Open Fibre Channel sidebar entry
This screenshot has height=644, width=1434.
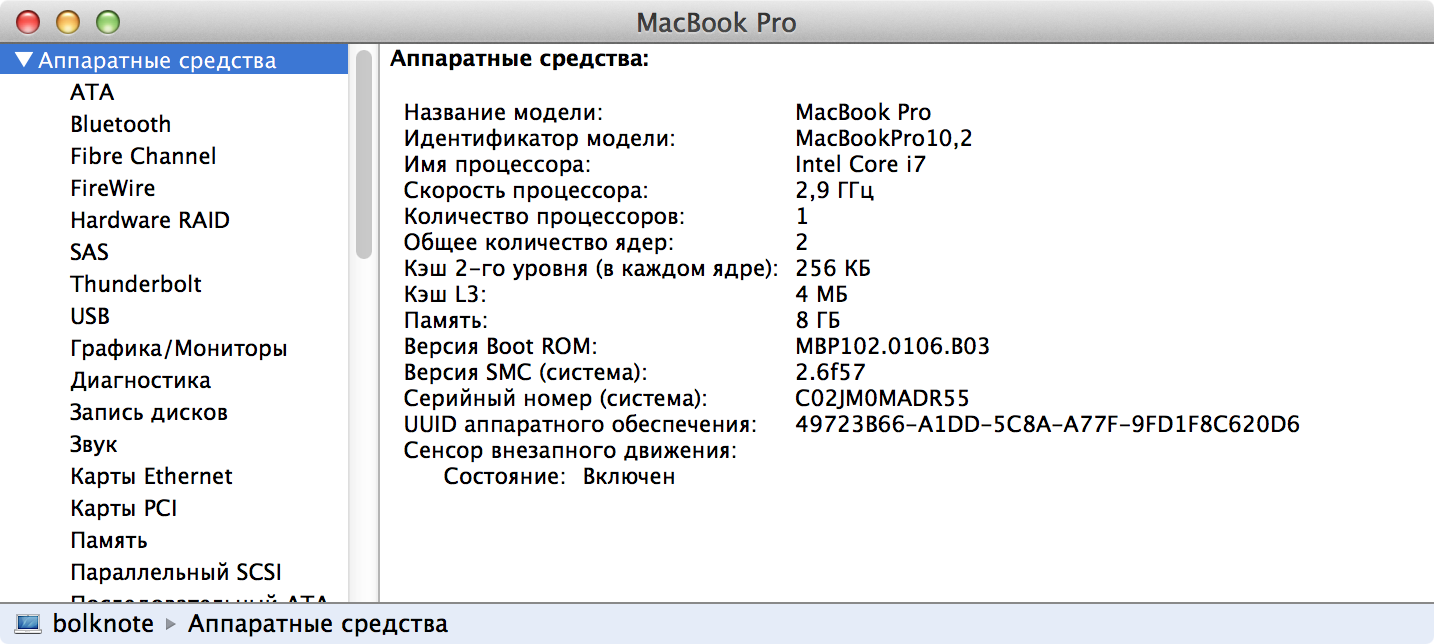(143, 156)
